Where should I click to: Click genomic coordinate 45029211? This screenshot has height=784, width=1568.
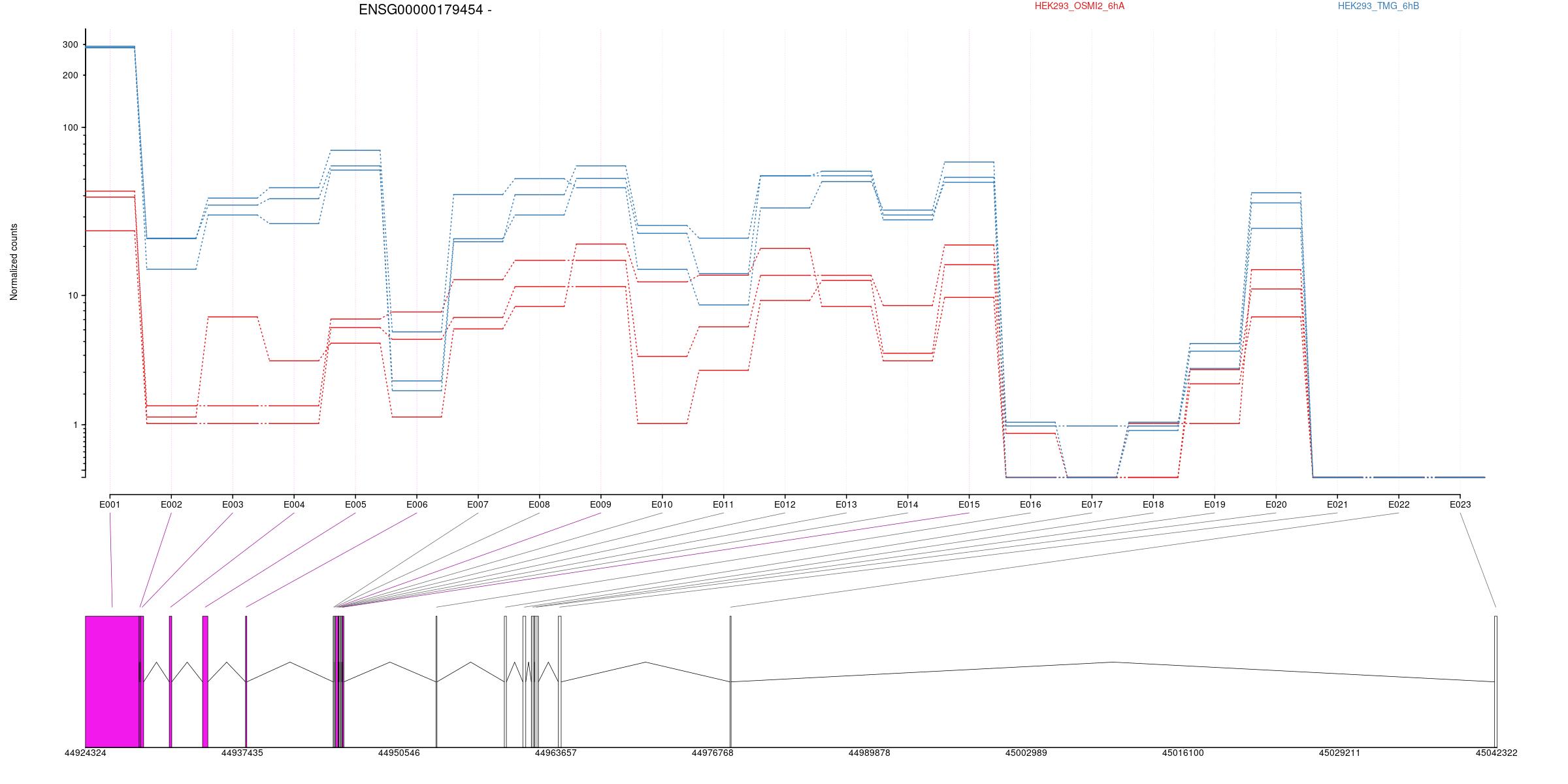[x=1339, y=753]
